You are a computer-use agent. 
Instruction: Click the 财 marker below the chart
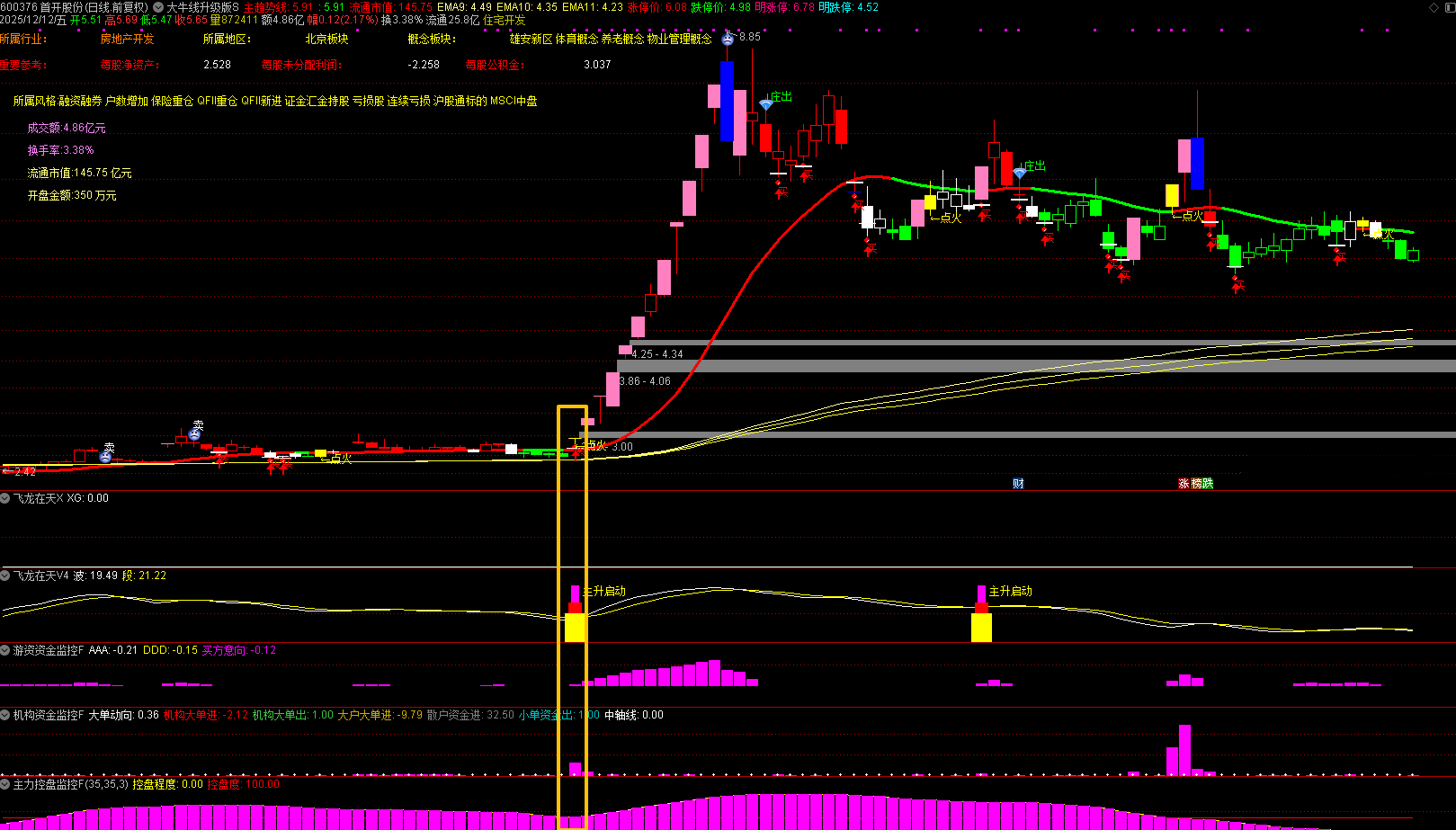(x=1018, y=484)
